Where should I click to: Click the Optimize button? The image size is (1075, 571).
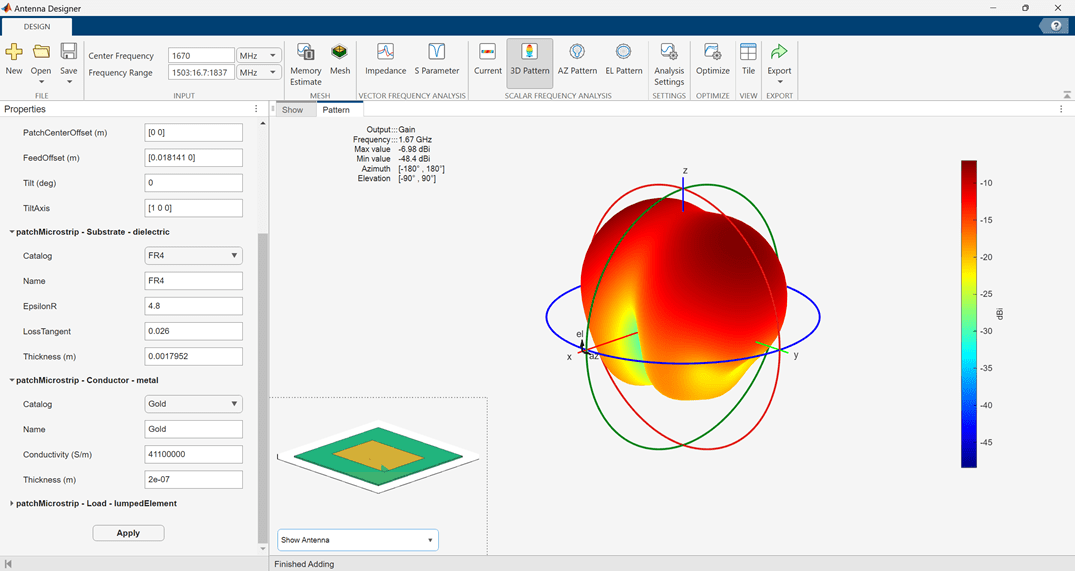click(x=713, y=58)
